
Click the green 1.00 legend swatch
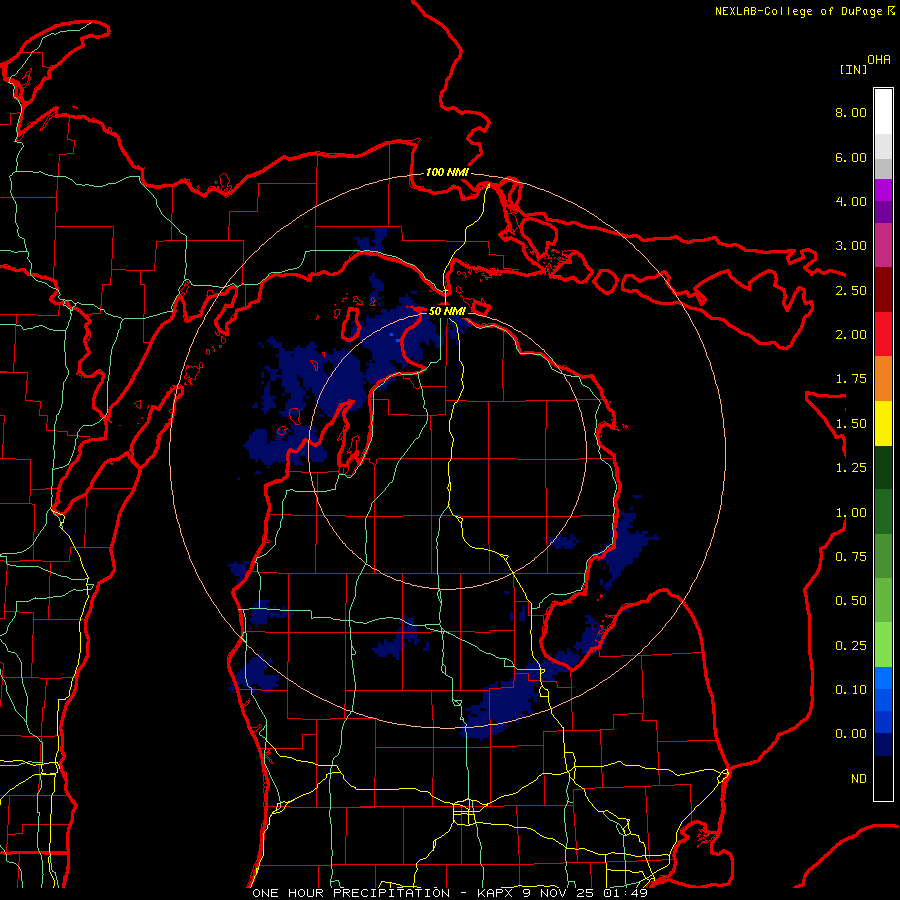(x=883, y=512)
